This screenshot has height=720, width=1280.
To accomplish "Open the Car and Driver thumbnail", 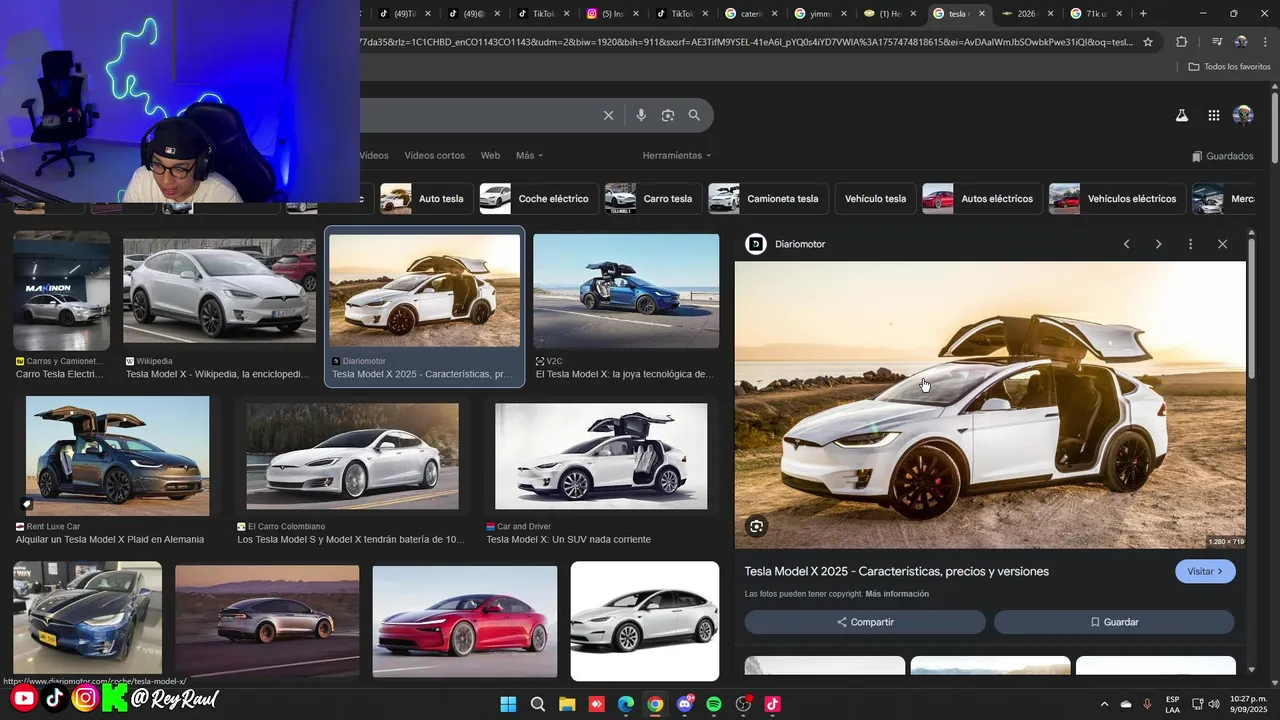I will coord(601,456).
